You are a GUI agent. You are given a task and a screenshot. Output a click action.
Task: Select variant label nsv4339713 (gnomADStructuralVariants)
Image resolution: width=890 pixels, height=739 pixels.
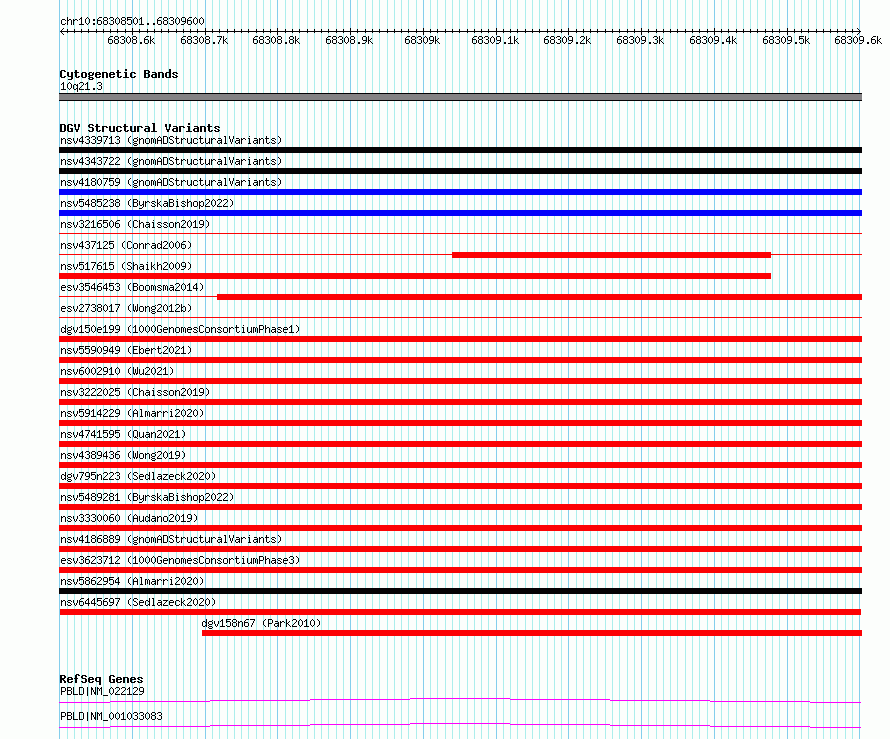[171, 140]
